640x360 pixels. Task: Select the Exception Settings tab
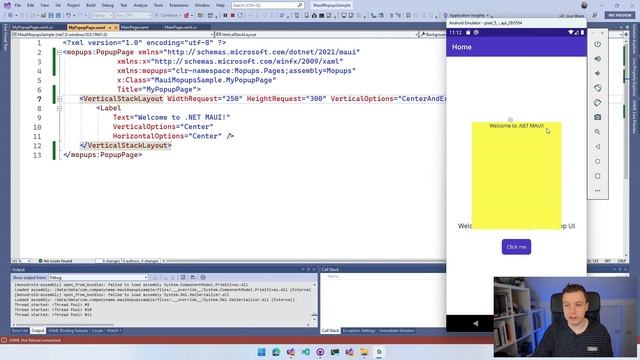click(359, 331)
